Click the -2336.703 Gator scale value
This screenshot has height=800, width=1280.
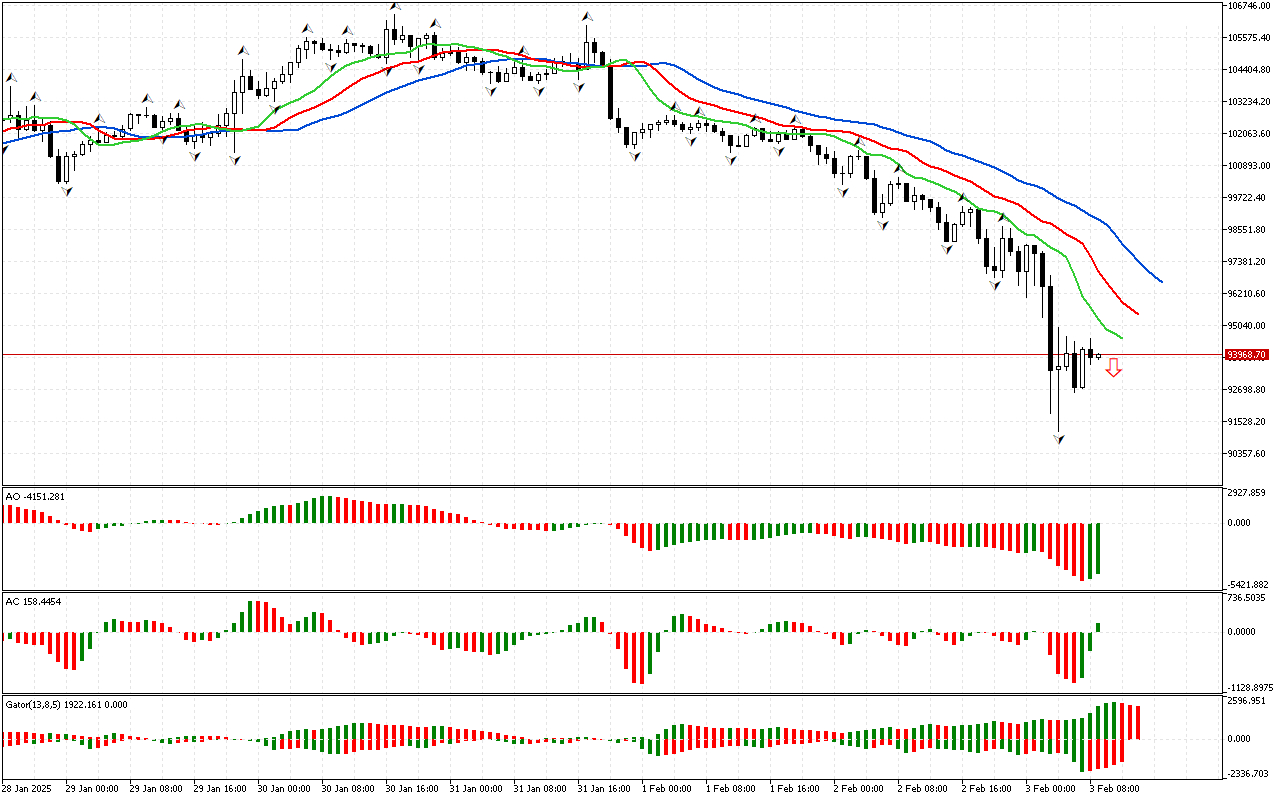coord(1248,774)
